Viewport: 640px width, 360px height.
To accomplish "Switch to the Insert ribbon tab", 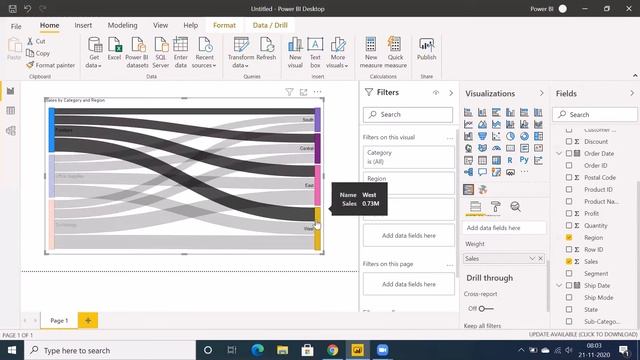I will [x=83, y=25].
